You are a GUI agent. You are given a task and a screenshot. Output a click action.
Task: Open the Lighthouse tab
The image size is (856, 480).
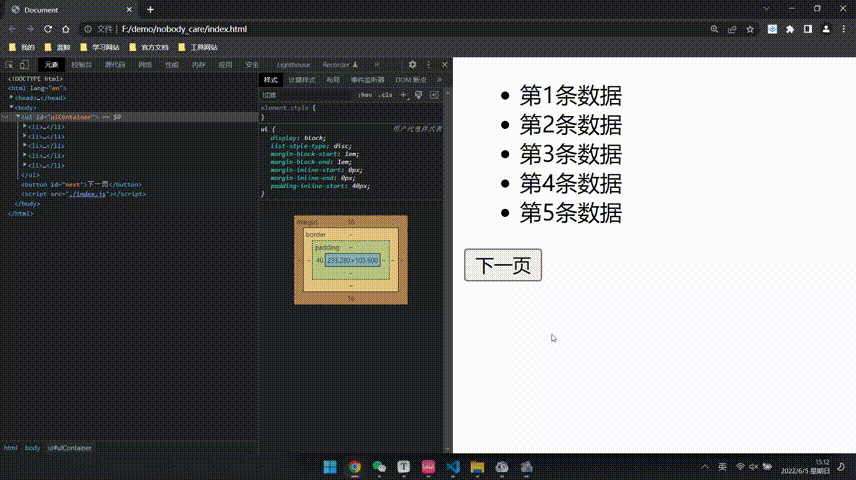click(293, 64)
